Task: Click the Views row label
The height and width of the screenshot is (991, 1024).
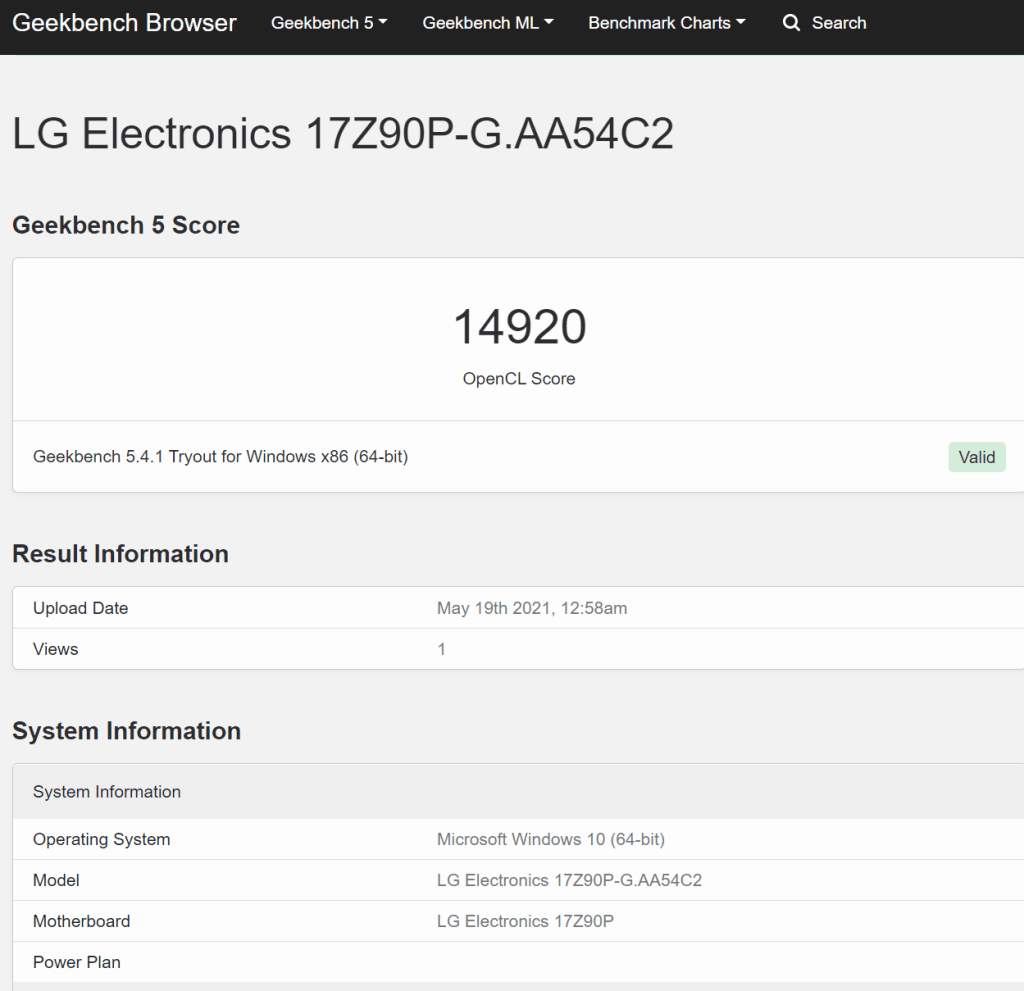Action: (x=55, y=649)
